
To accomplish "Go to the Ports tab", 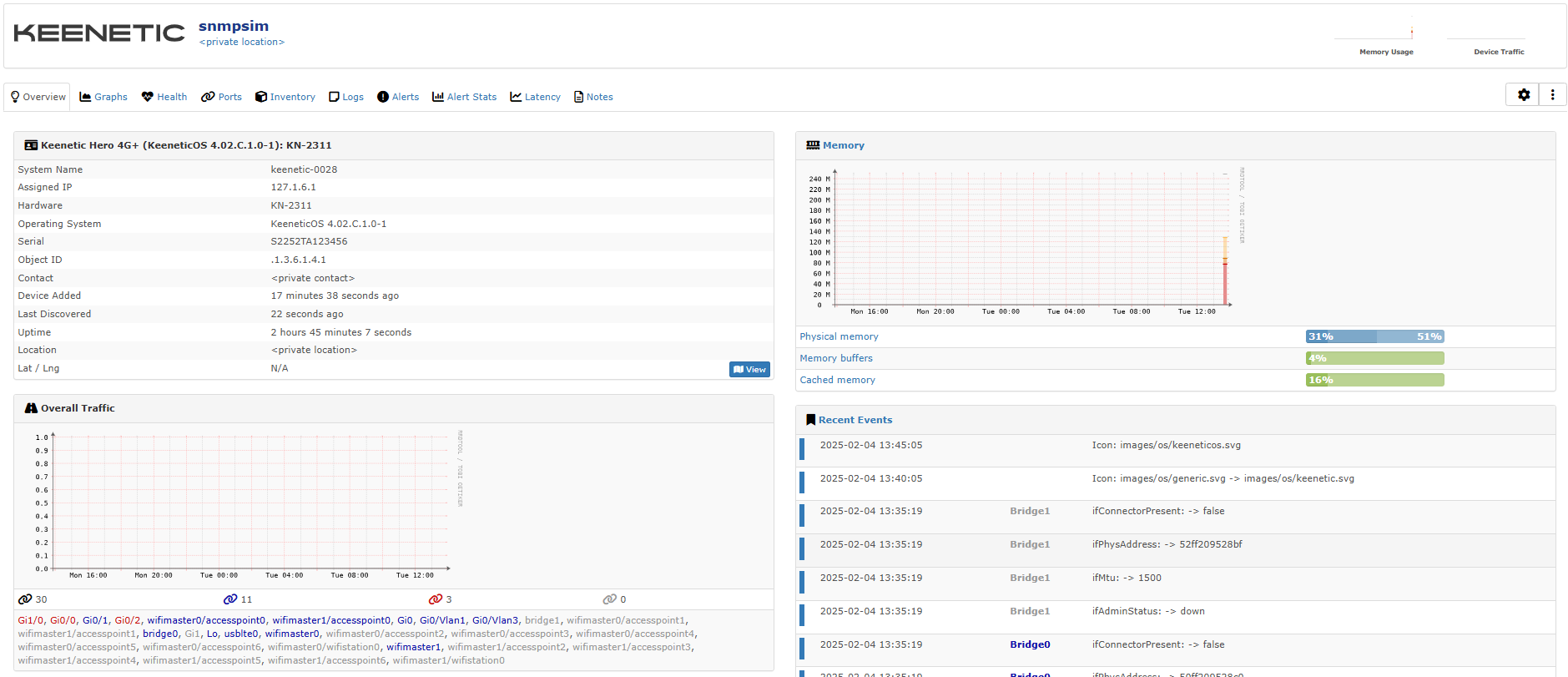I will tap(221, 97).
